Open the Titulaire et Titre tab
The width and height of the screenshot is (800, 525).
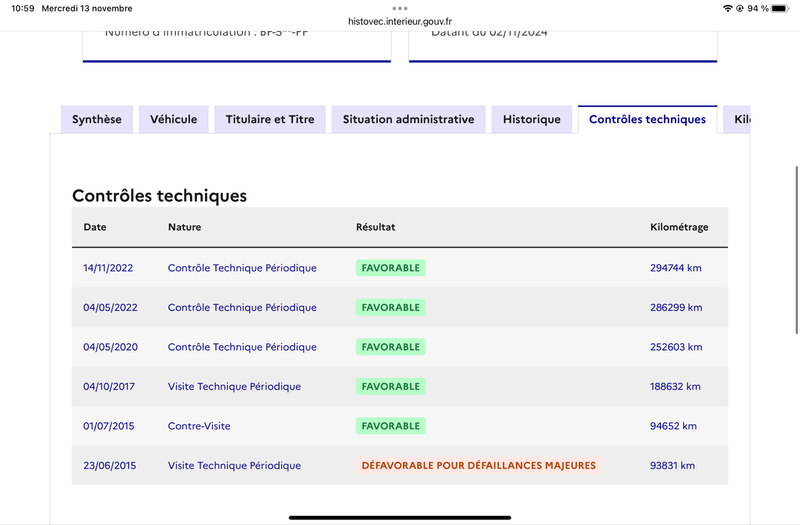tap(270, 119)
